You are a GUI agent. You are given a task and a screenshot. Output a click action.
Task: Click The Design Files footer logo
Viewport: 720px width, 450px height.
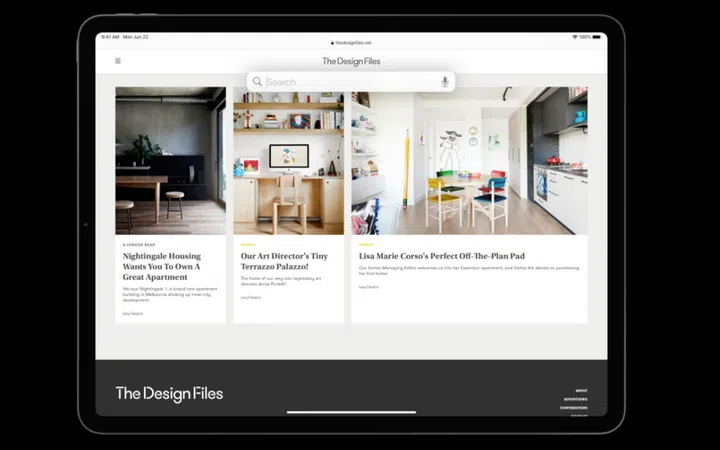pyautogui.click(x=169, y=393)
